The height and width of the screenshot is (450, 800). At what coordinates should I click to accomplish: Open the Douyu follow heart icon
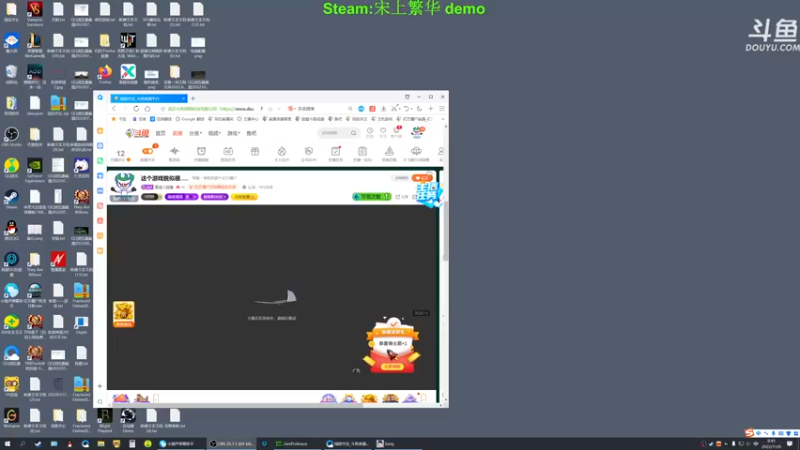pos(383,132)
